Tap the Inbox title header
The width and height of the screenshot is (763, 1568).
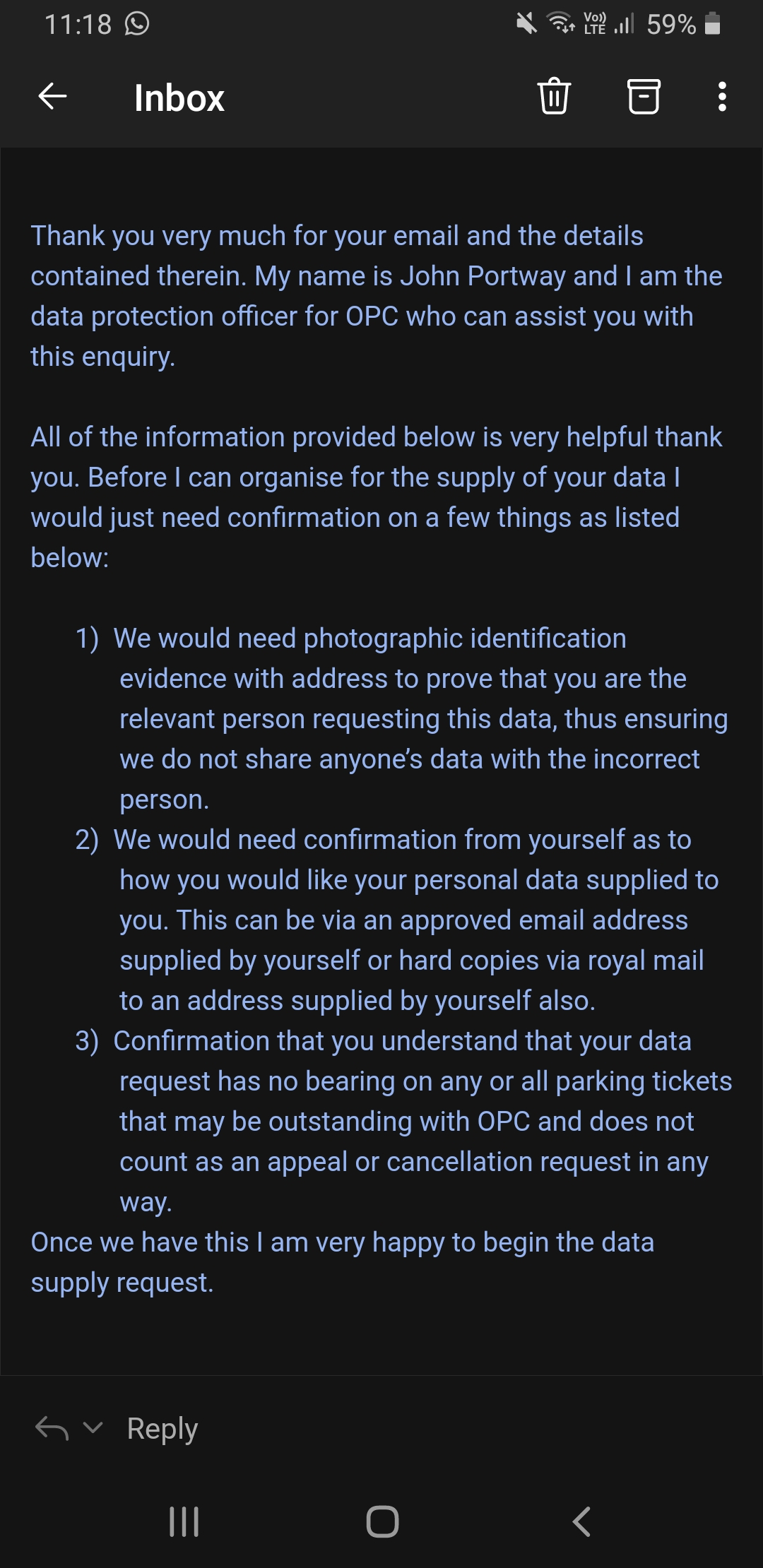pos(179,97)
